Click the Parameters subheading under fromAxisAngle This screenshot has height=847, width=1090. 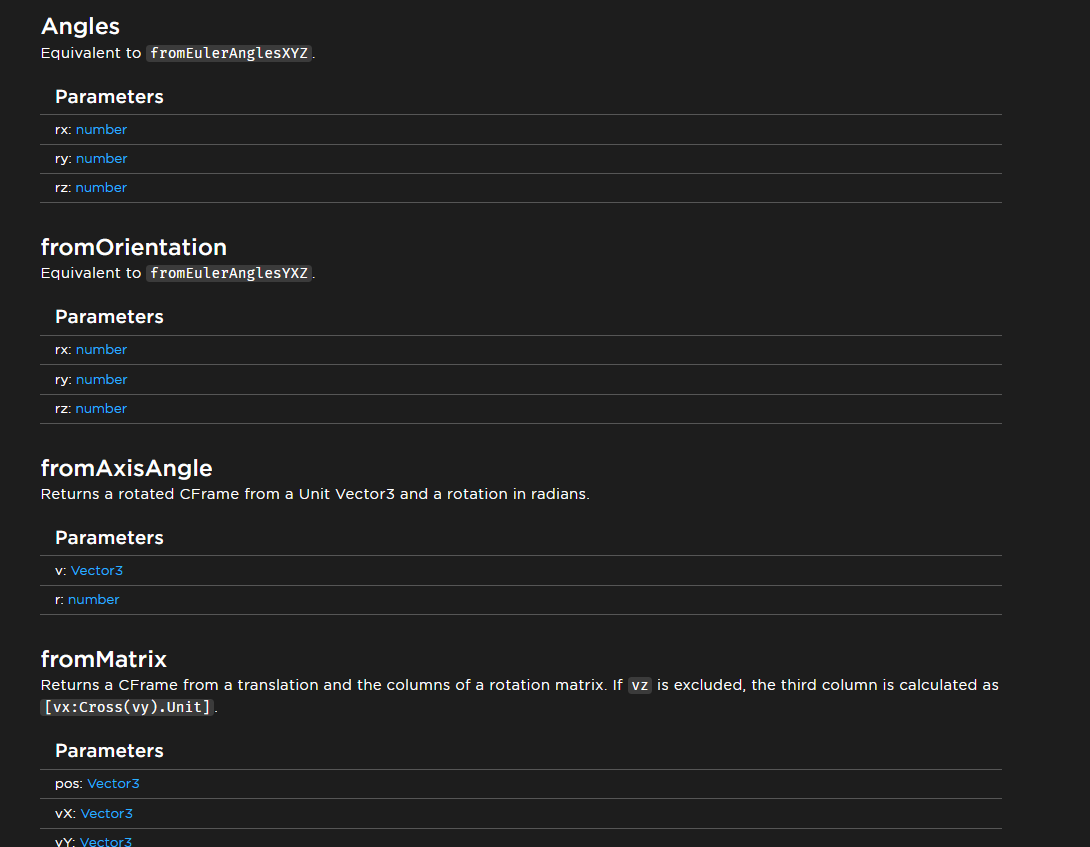109,538
